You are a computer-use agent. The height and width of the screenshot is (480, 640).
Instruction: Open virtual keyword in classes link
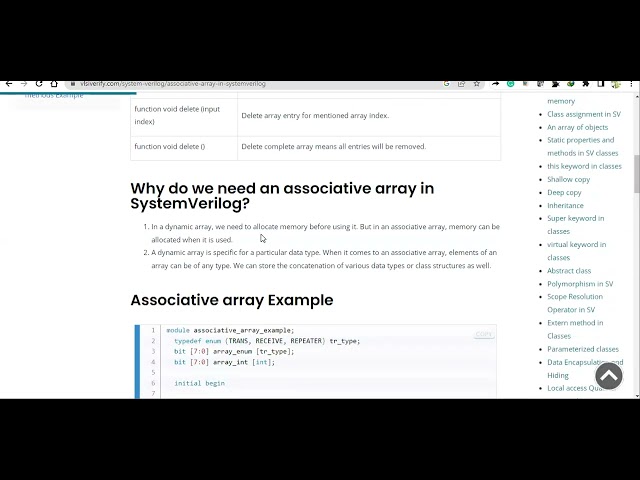click(x=576, y=251)
